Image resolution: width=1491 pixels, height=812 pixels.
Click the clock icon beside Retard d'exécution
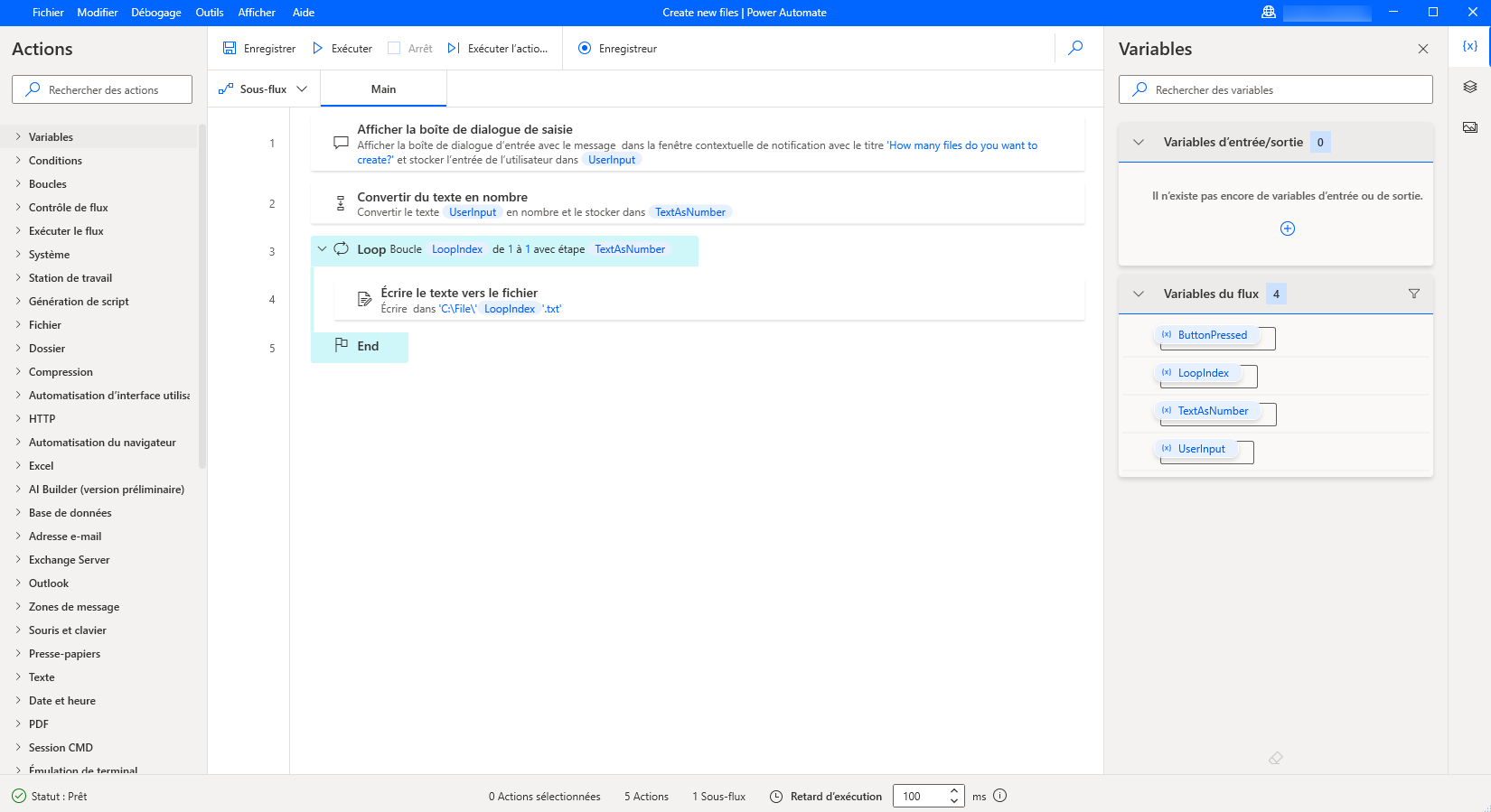tap(776, 797)
